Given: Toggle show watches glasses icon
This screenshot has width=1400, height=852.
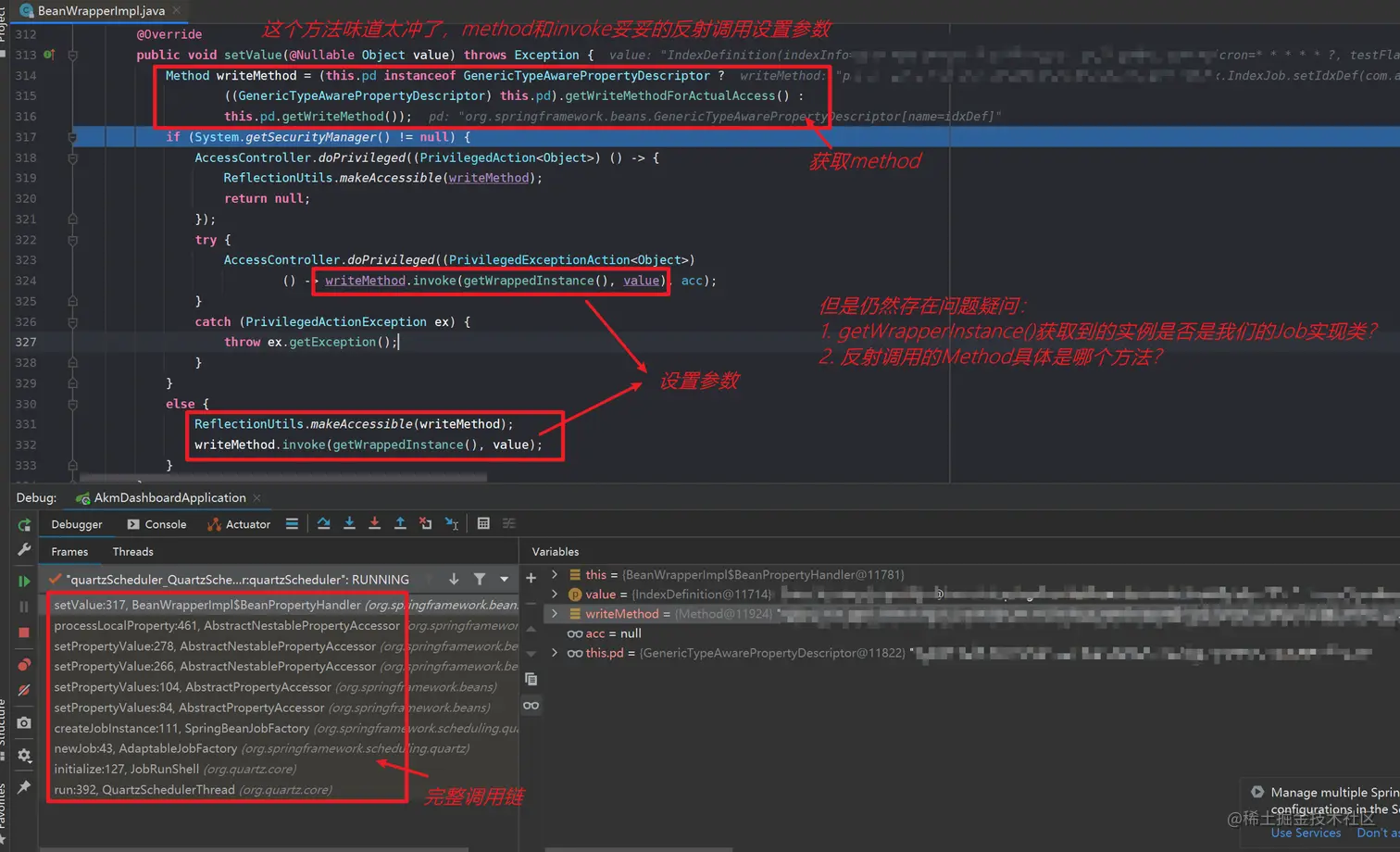Looking at the screenshot, I should point(531,706).
